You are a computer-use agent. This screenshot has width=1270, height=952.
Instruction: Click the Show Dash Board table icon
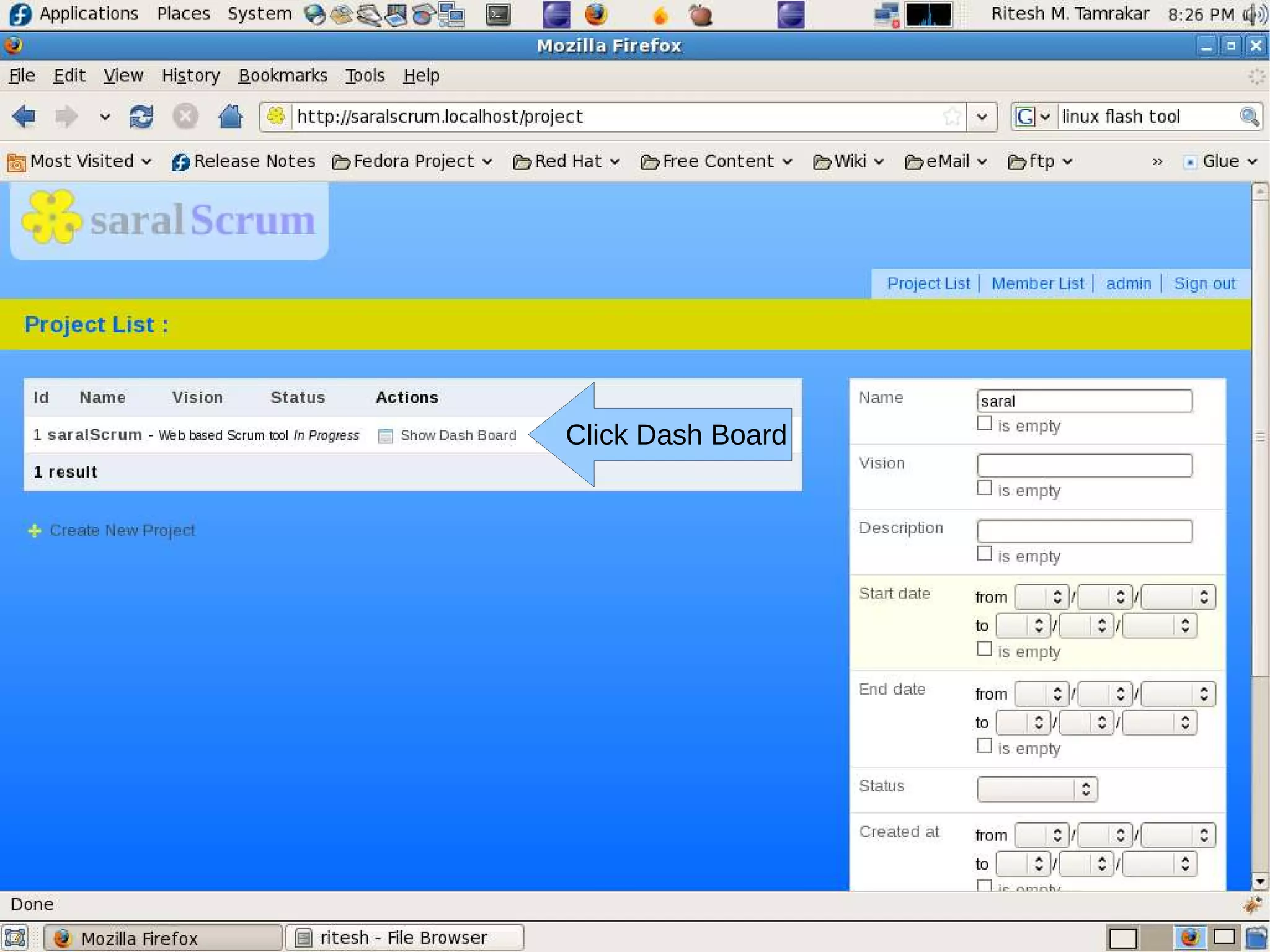[x=385, y=435]
